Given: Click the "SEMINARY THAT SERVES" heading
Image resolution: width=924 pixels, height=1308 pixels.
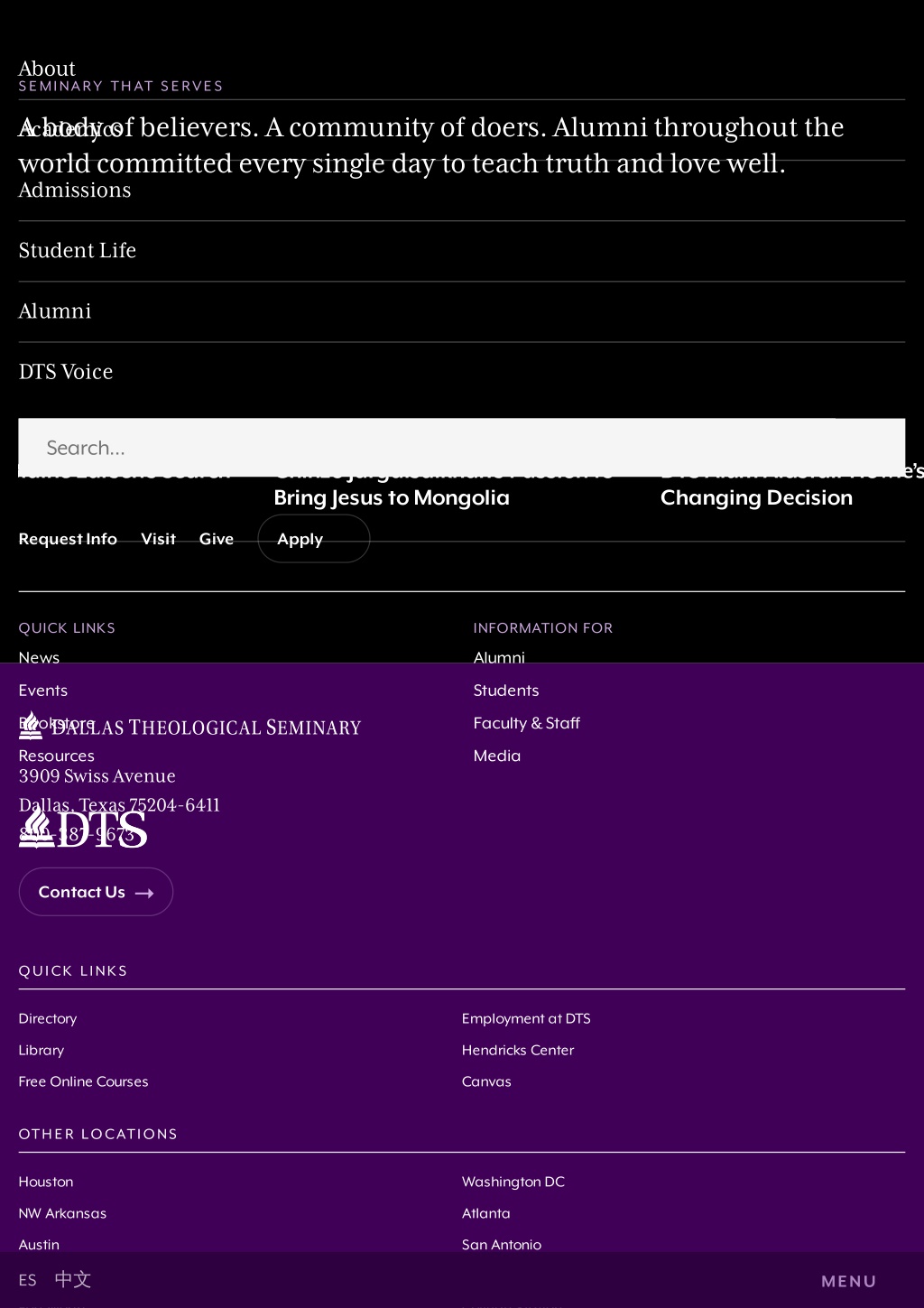Looking at the screenshot, I should pyautogui.click(x=121, y=86).
